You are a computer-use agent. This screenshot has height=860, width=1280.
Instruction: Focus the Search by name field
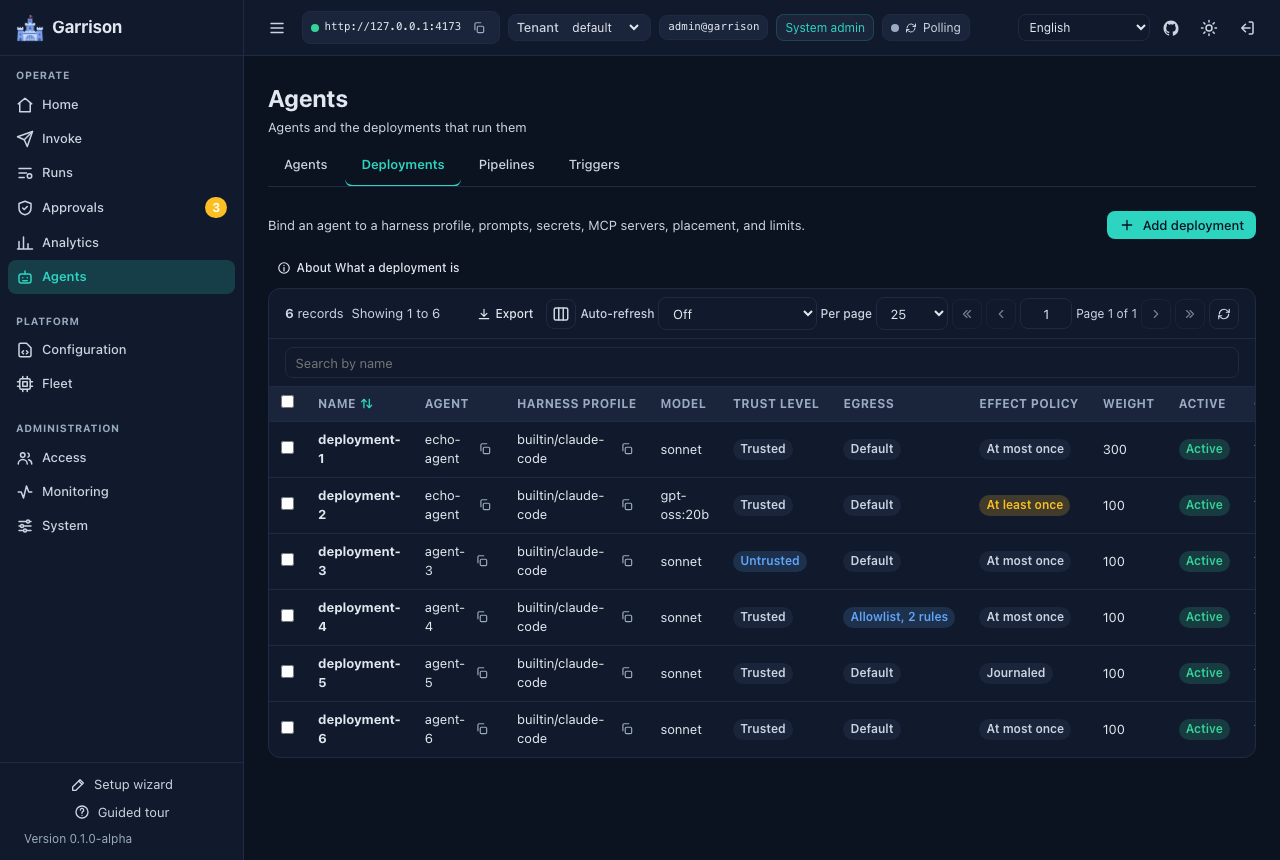pos(762,363)
